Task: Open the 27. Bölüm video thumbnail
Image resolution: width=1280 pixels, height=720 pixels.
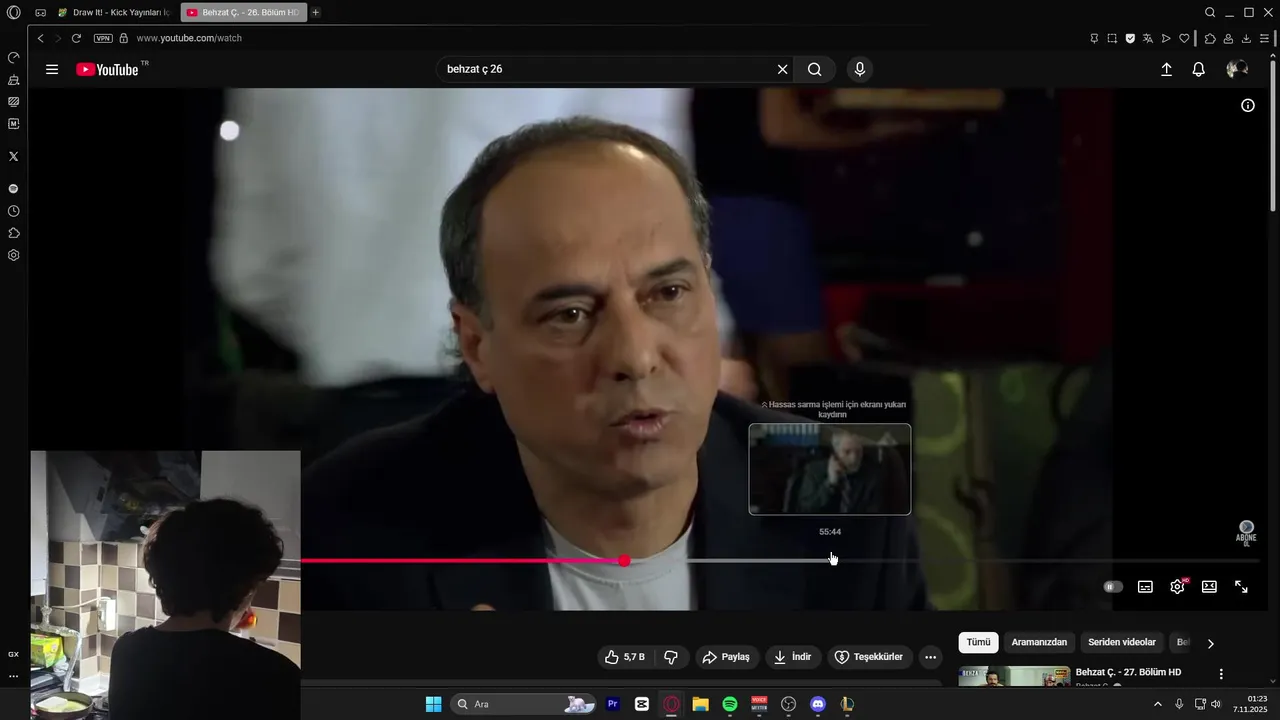Action: point(1014,676)
